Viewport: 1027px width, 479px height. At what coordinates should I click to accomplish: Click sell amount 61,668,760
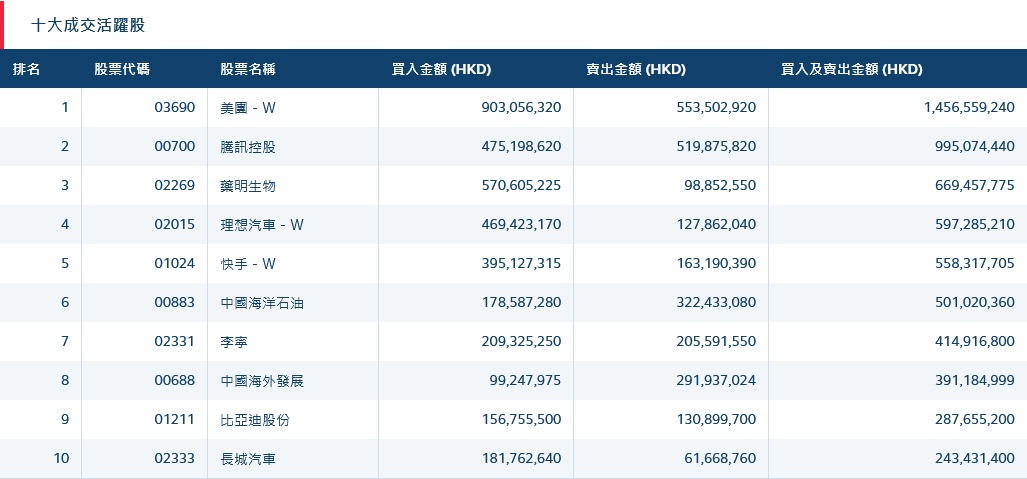pos(719,459)
